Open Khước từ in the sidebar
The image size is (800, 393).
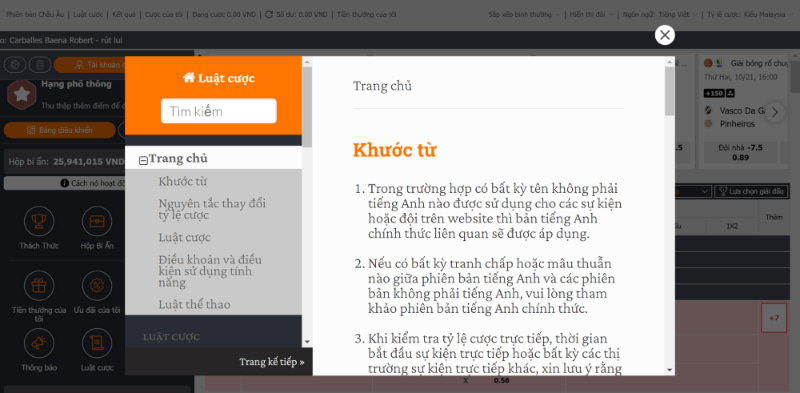pos(183,182)
